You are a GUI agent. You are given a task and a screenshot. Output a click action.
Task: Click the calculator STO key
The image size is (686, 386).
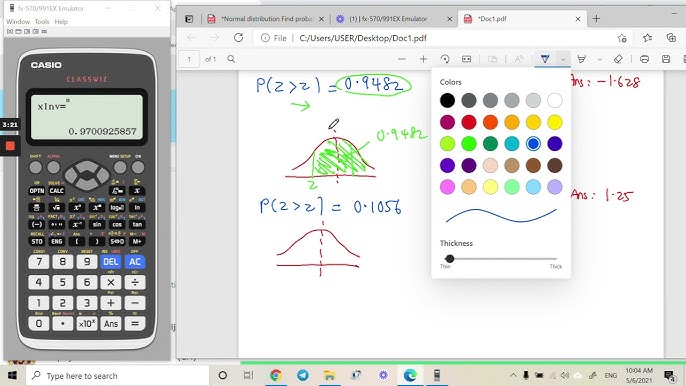pos(37,242)
